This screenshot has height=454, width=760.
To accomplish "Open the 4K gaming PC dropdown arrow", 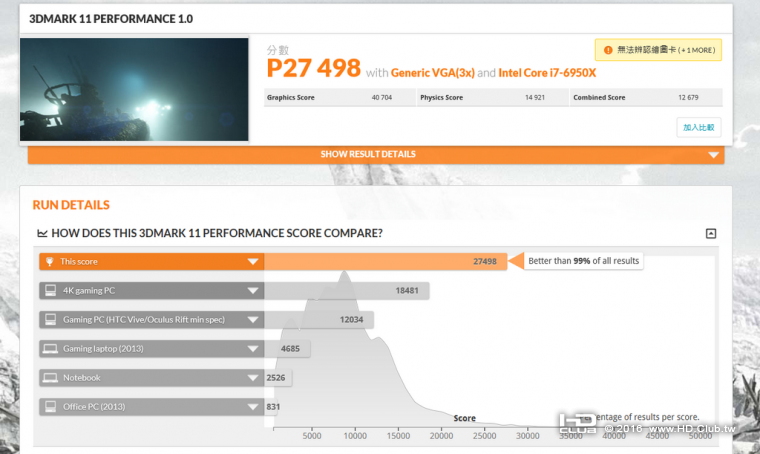I will [254, 291].
